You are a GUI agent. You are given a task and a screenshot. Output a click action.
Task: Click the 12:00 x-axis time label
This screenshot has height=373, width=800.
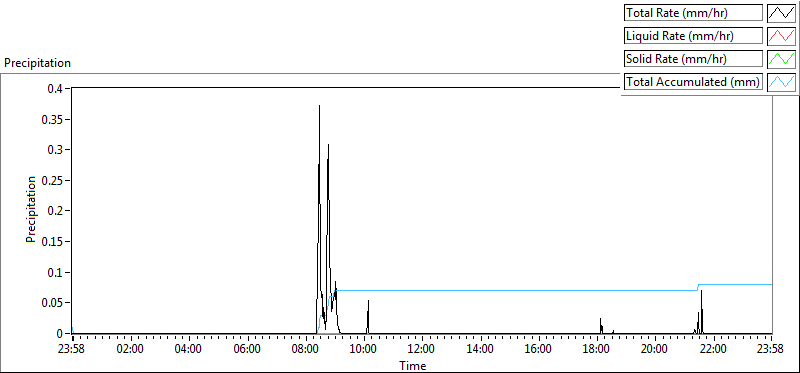pos(422,350)
